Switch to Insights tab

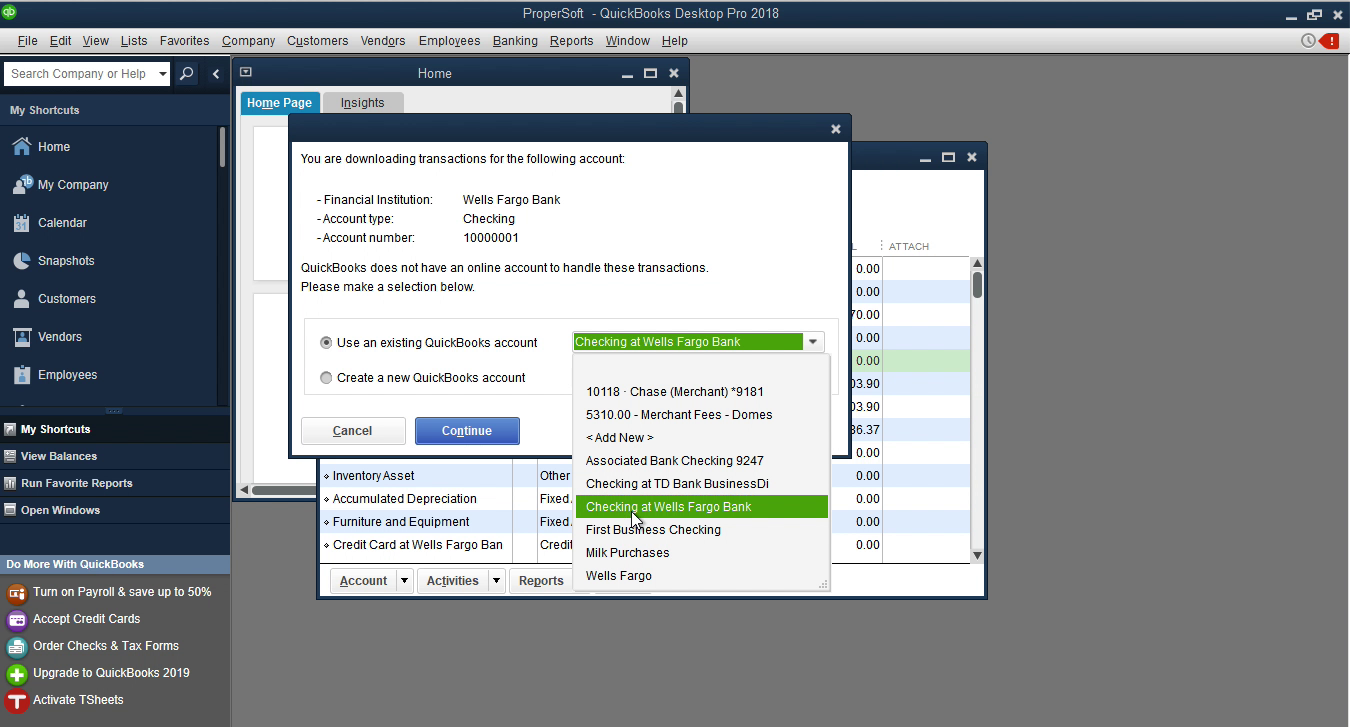(x=362, y=103)
